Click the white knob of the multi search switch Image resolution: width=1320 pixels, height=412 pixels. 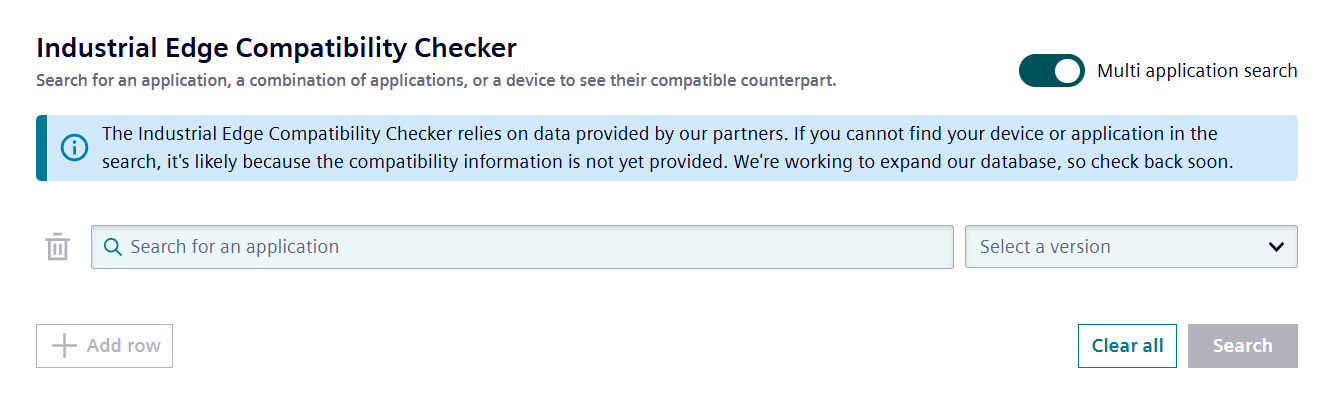pyautogui.click(x=1068, y=71)
